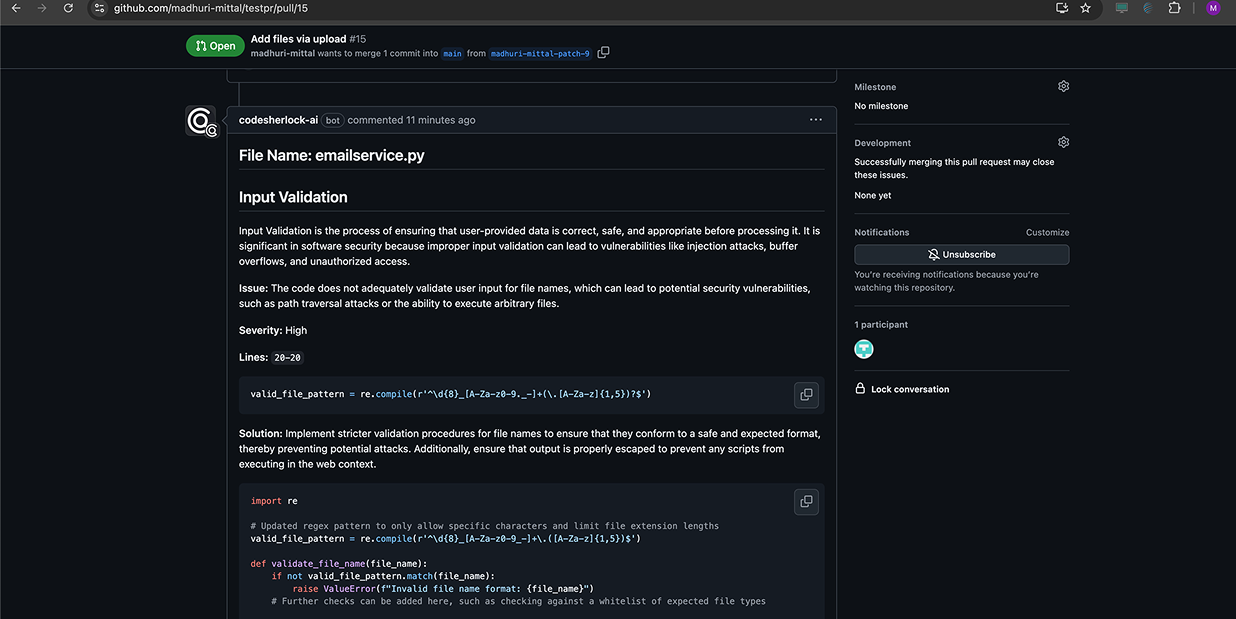Copy the branch name using copy icon
The height and width of the screenshot is (619, 1236).
coord(603,52)
